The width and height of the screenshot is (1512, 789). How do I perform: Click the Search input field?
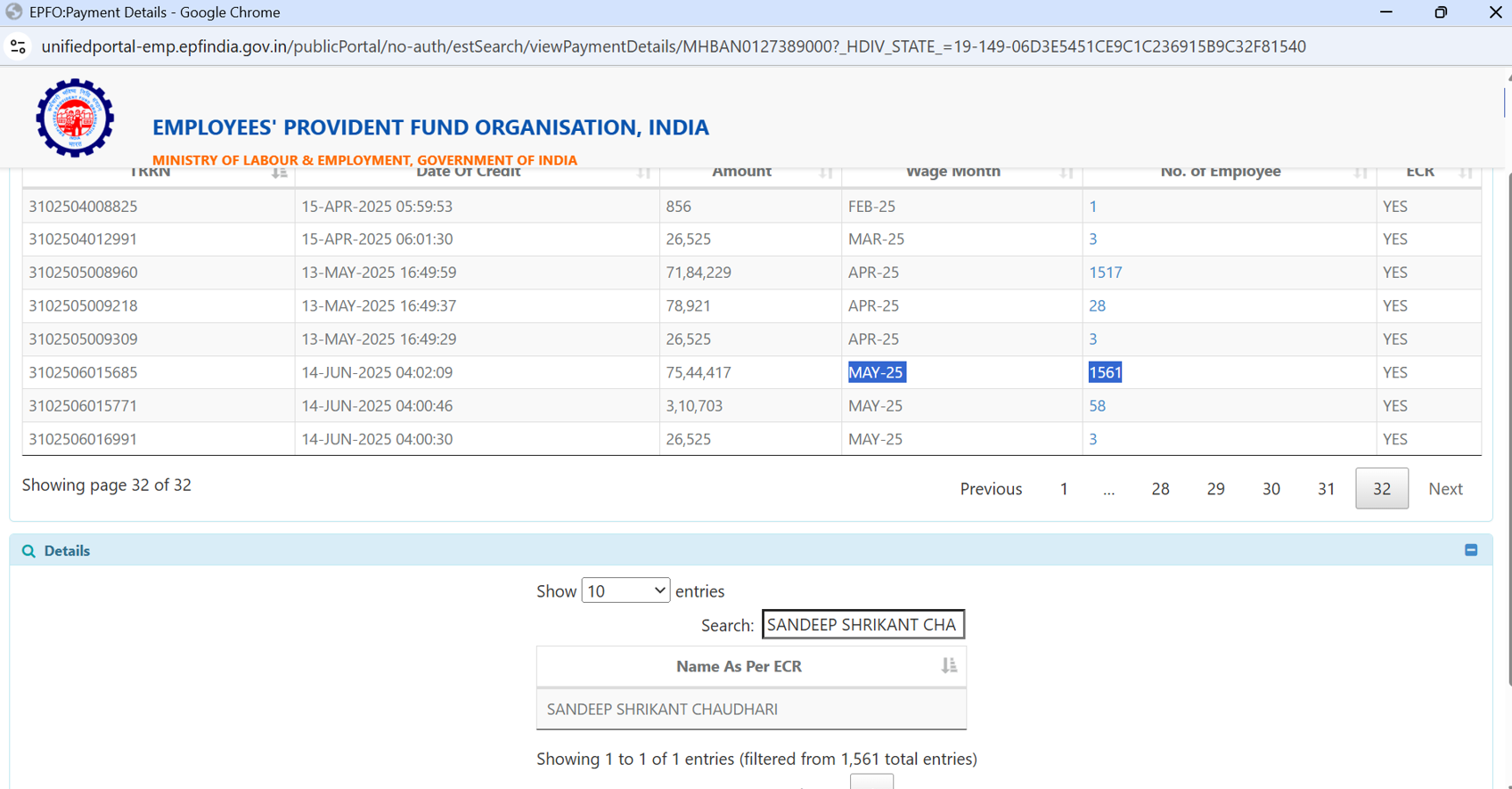pyautogui.click(x=862, y=624)
